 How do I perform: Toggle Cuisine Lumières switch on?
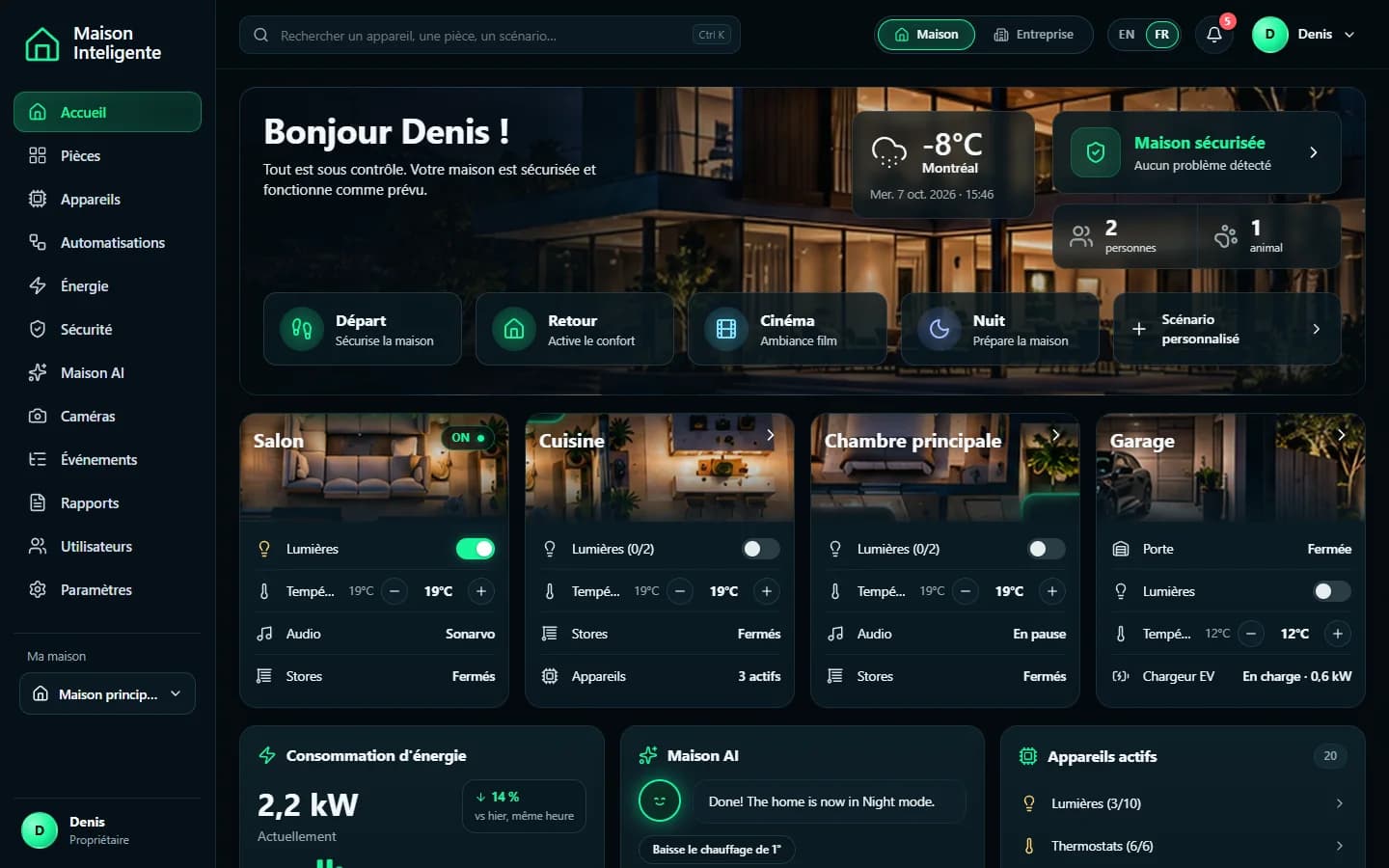point(761,549)
